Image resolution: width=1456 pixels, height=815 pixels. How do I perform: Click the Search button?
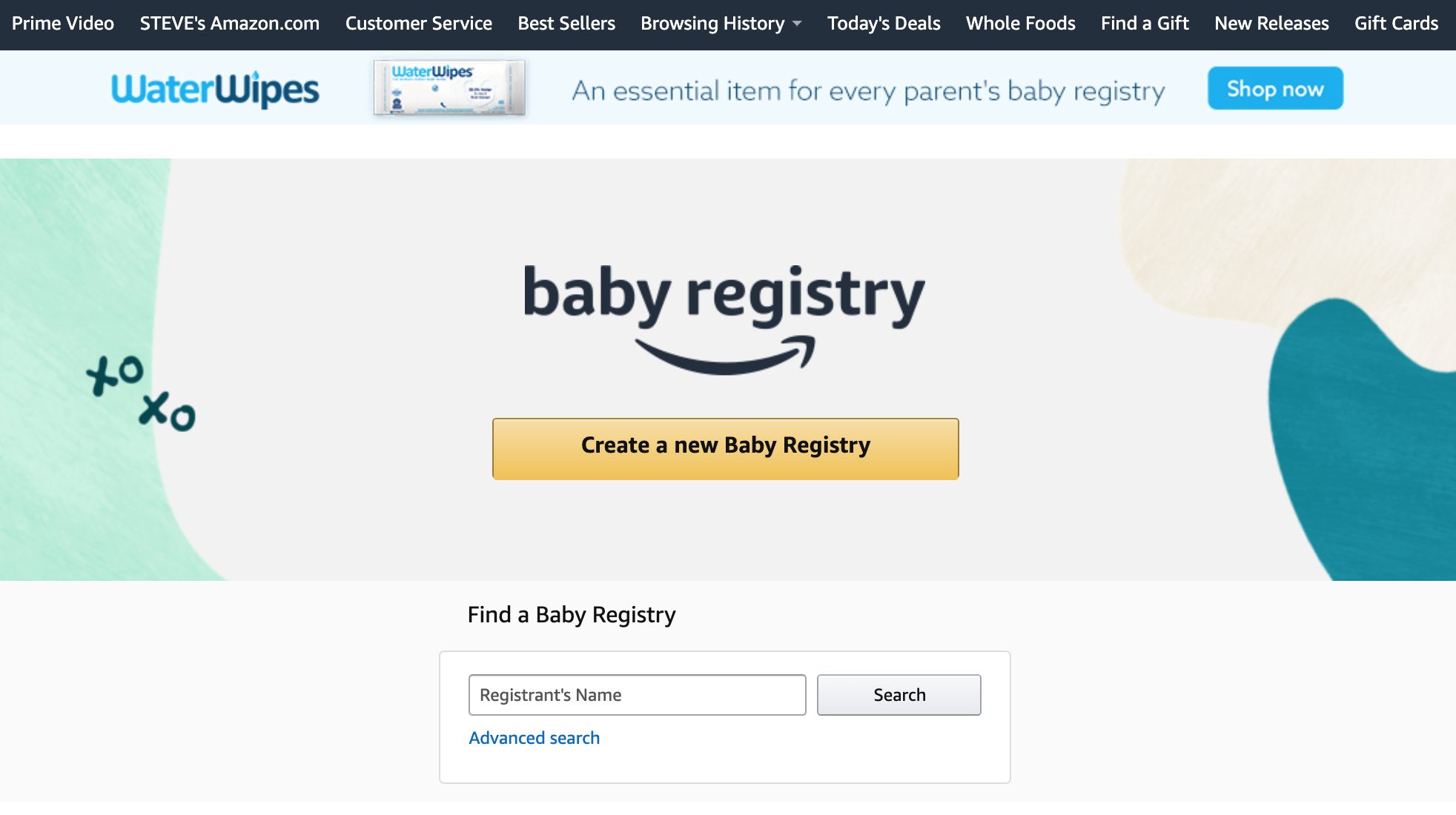point(899,695)
